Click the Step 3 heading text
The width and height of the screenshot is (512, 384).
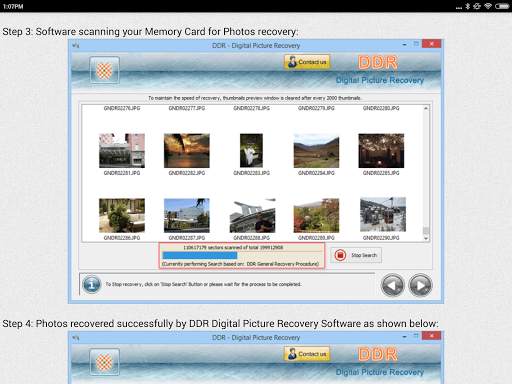point(150,32)
